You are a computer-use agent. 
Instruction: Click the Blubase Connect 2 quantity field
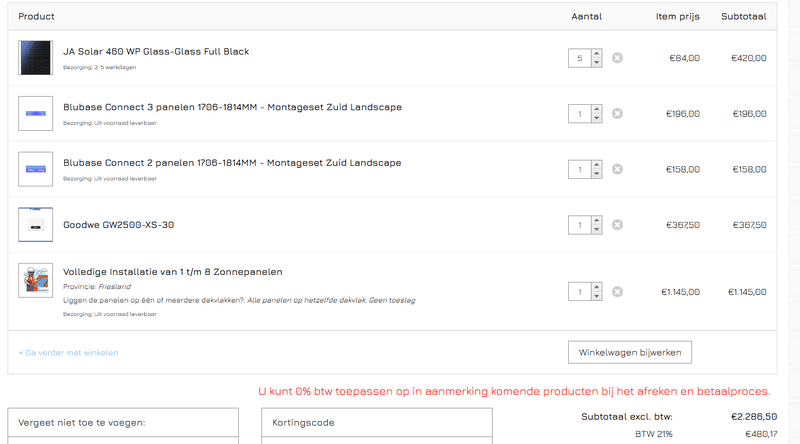(580, 169)
